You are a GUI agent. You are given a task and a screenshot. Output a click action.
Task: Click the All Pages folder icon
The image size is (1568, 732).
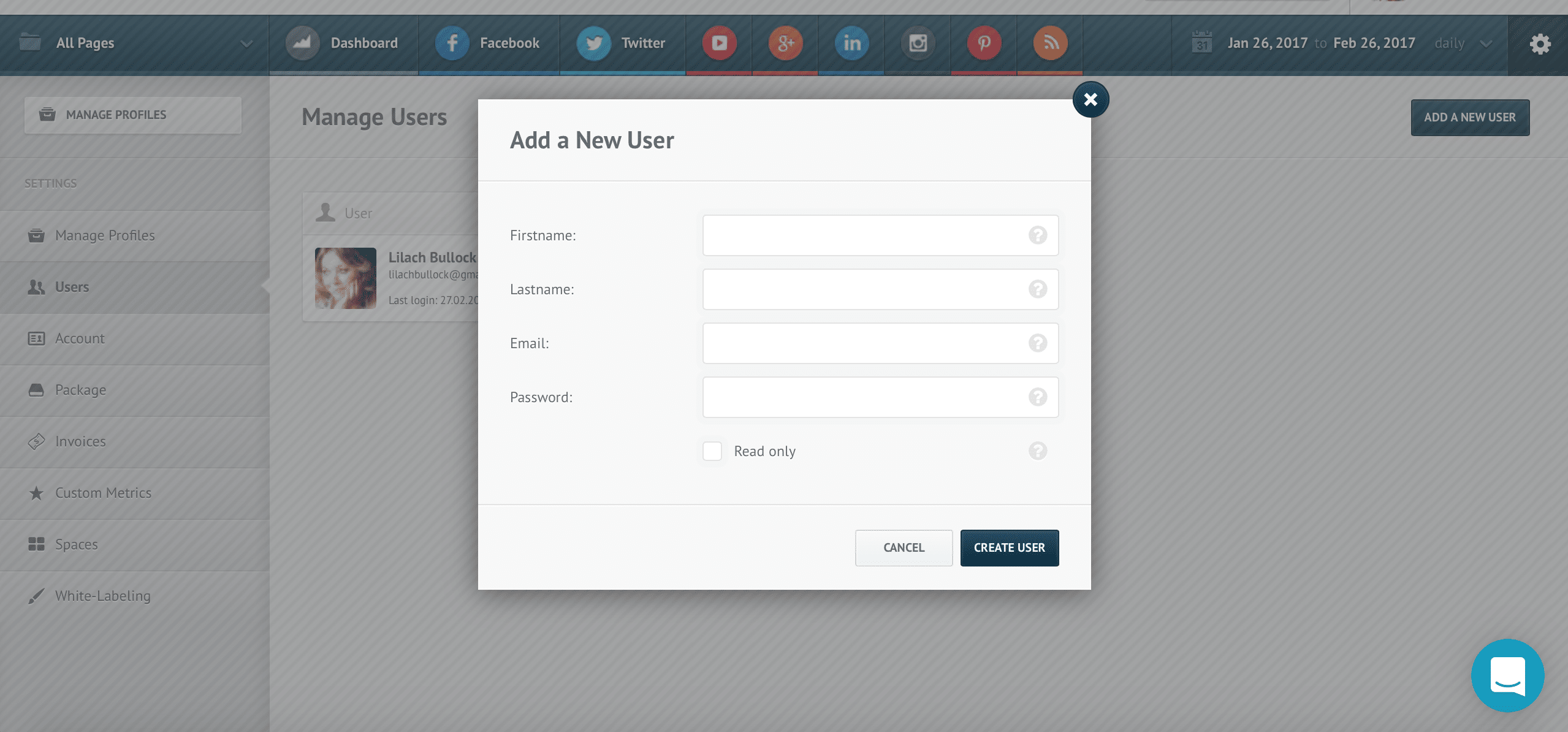coord(30,42)
